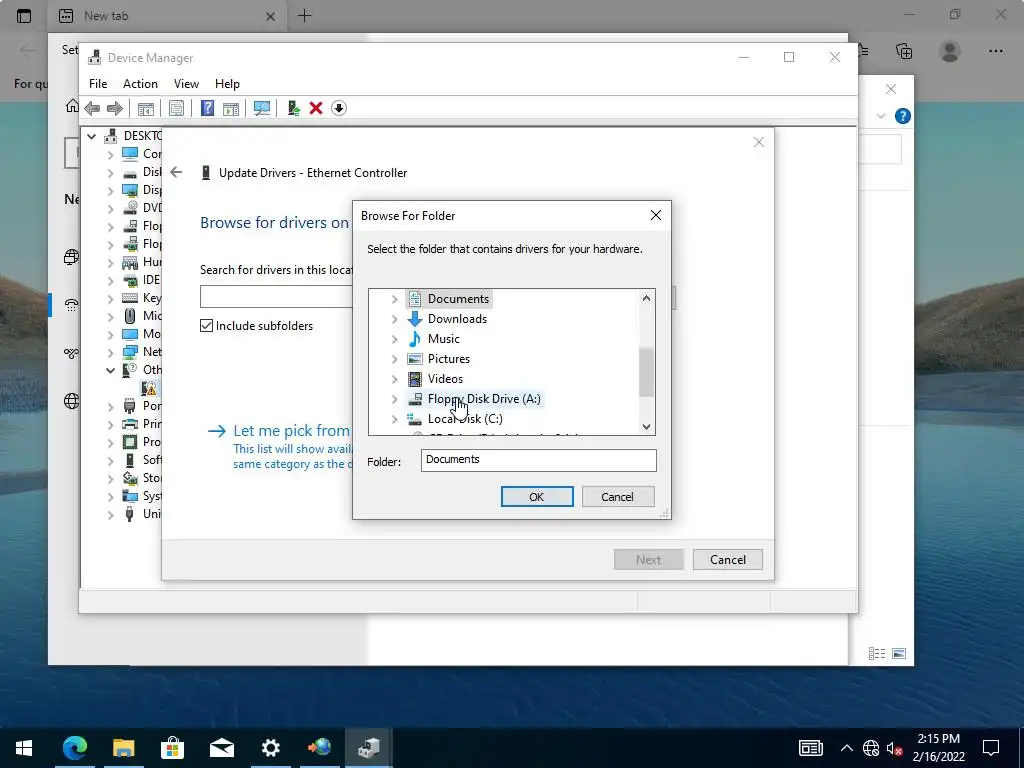This screenshot has height=768, width=1024.
Task: Collapse the DESKTOP root node in Device Manager
Action: tap(91, 136)
